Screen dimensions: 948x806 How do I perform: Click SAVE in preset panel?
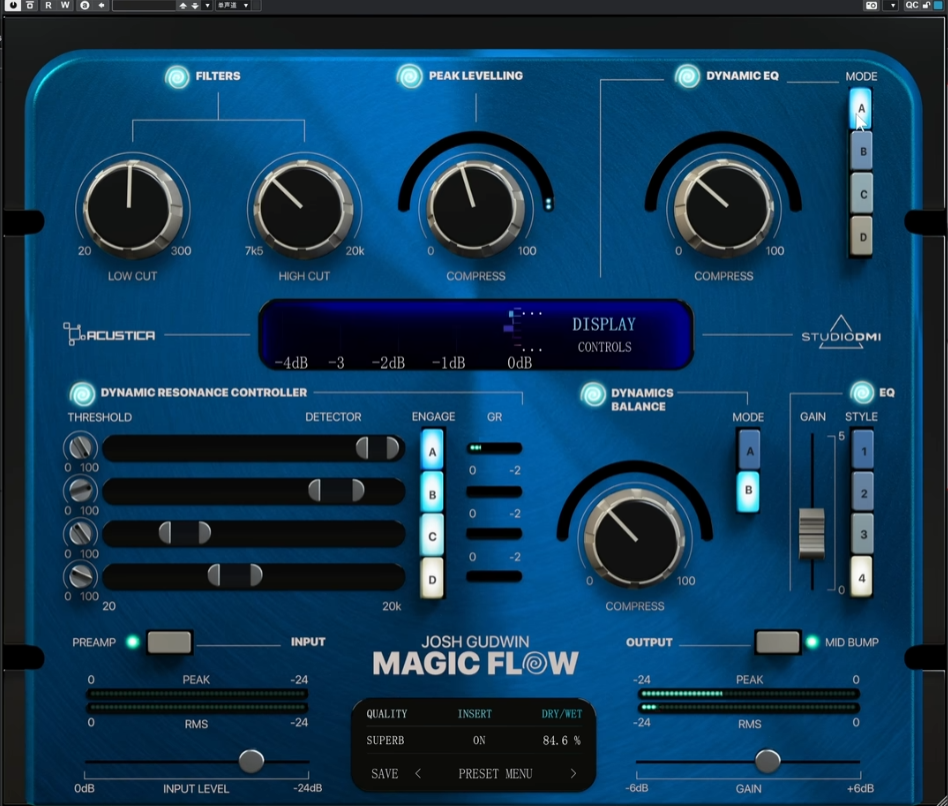pos(385,774)
